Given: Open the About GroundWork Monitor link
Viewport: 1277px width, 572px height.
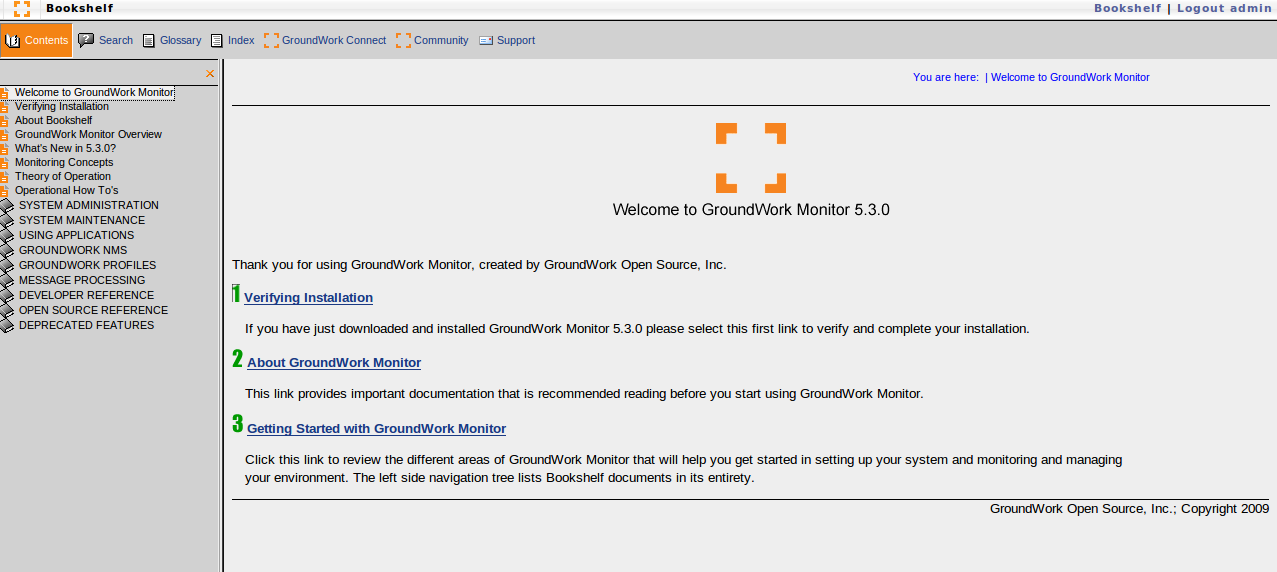Looking at the screenshot, I should (334, 363).
